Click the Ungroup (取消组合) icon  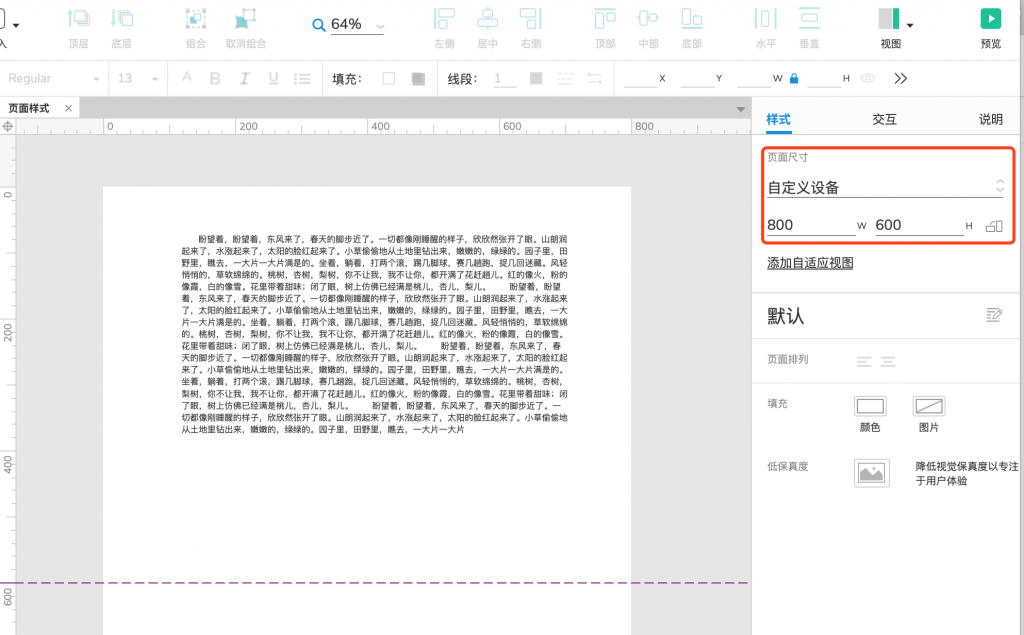click(x=245, y=19)
